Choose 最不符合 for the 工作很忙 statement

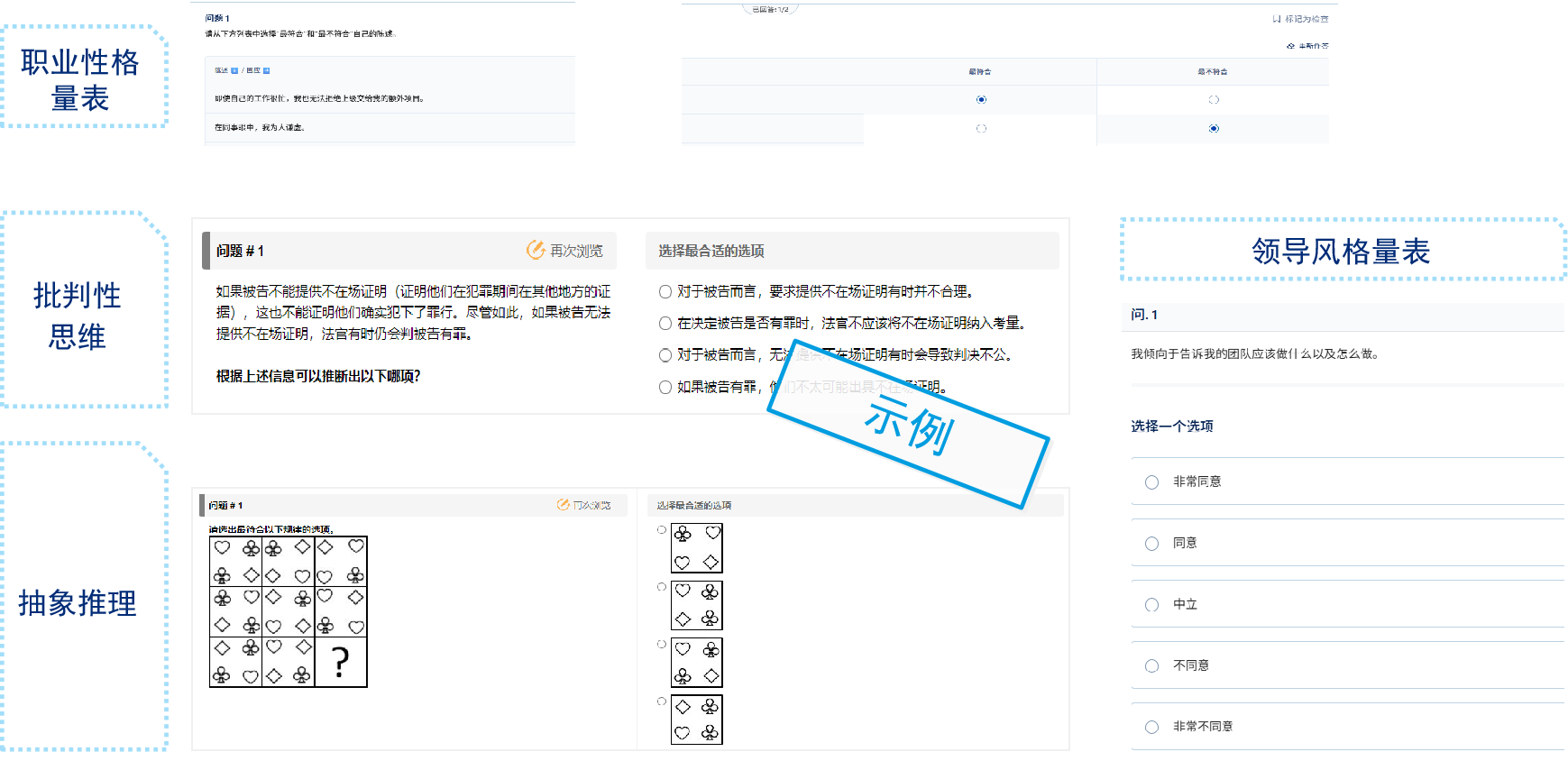pyautogui.click(x=1214, y=100)
